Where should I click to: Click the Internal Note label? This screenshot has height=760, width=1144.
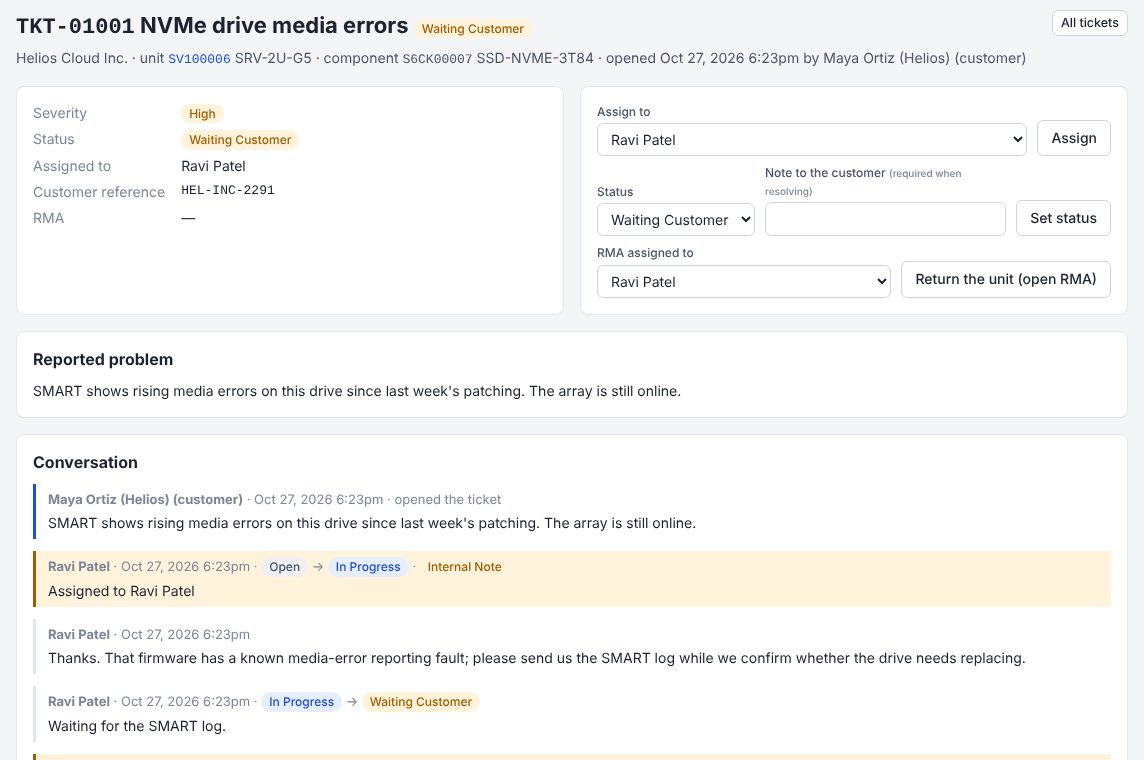464,567
